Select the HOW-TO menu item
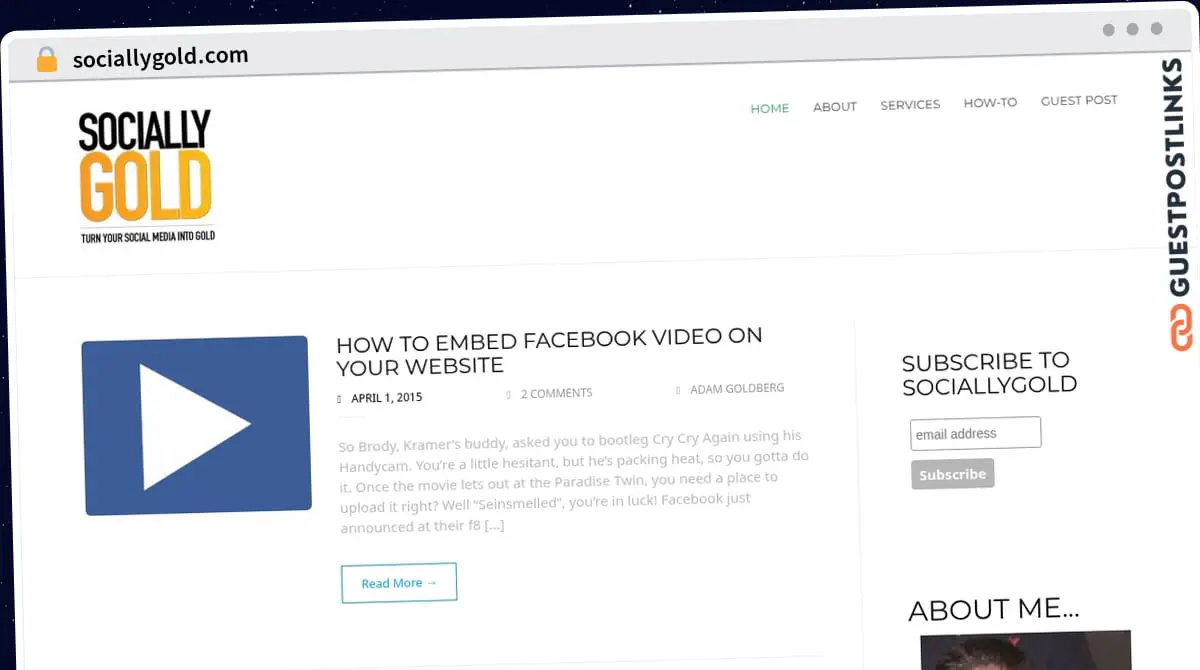 pos(990,103)
